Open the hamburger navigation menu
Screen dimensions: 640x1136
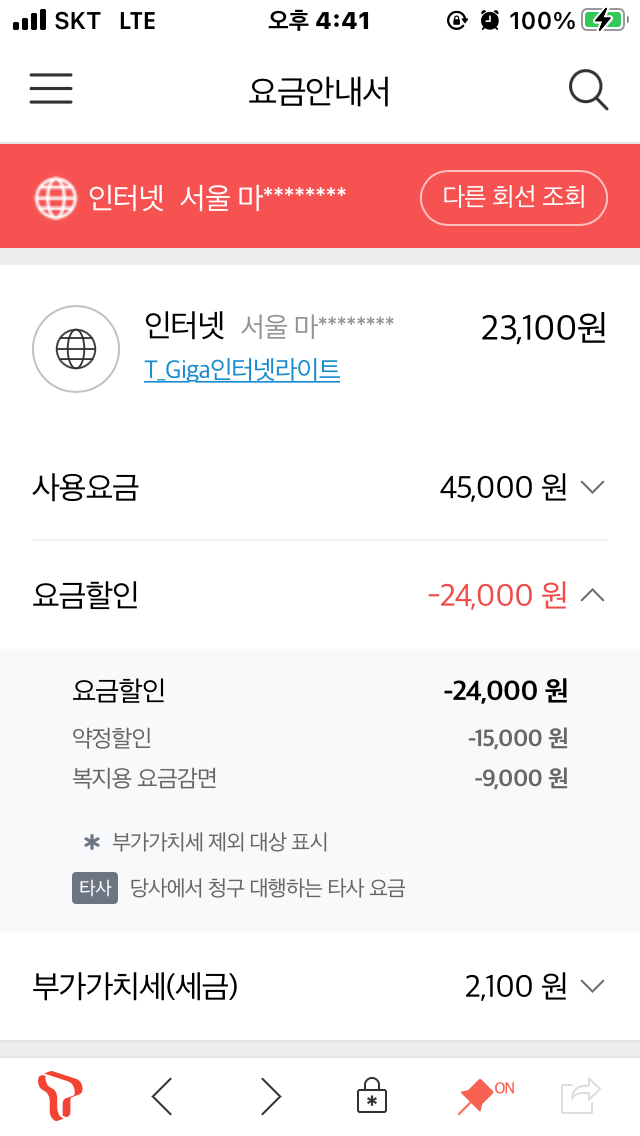tap(50, 89)
